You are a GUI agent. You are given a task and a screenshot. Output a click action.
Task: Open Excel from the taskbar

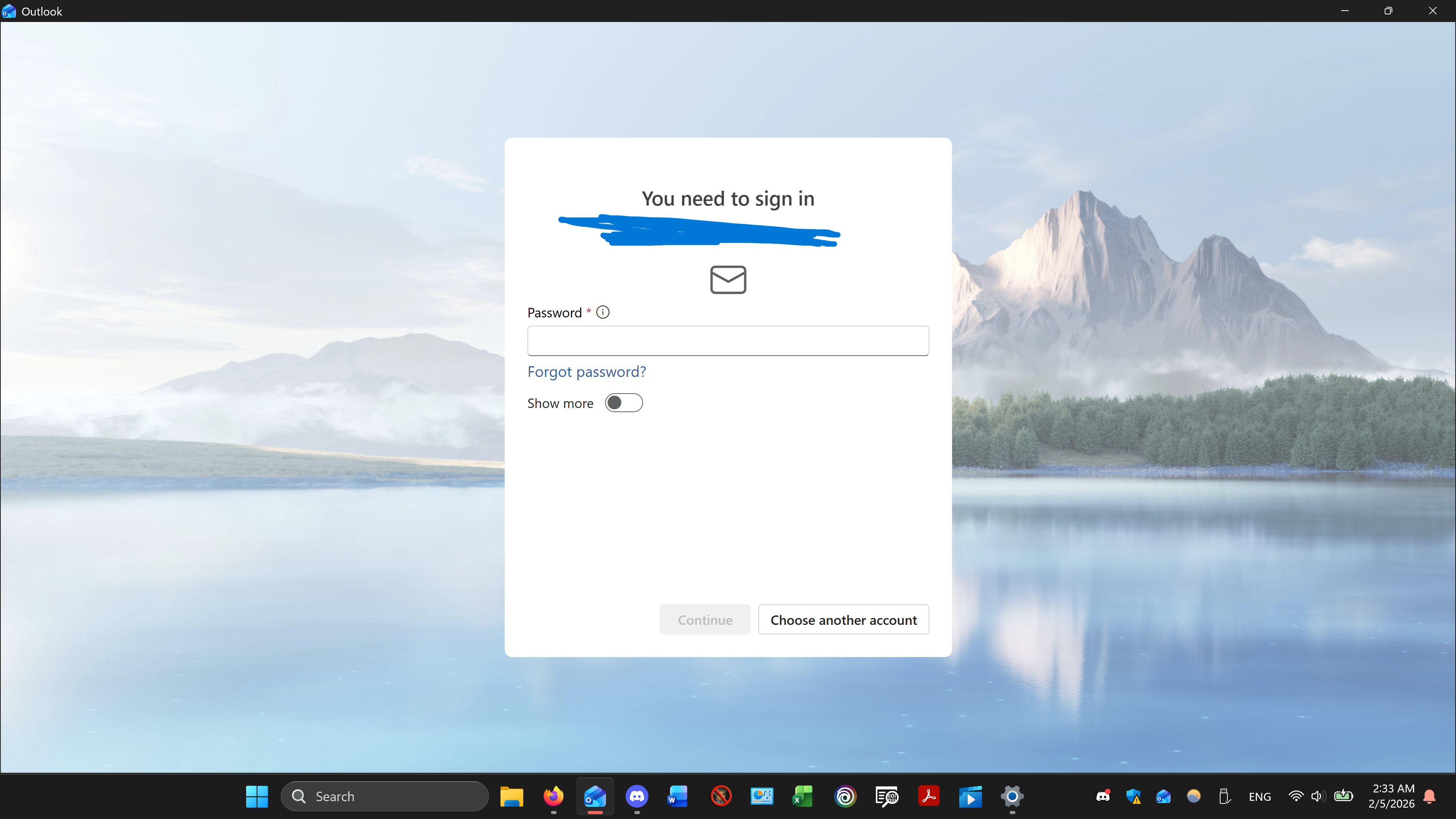(x=803, y=796)
